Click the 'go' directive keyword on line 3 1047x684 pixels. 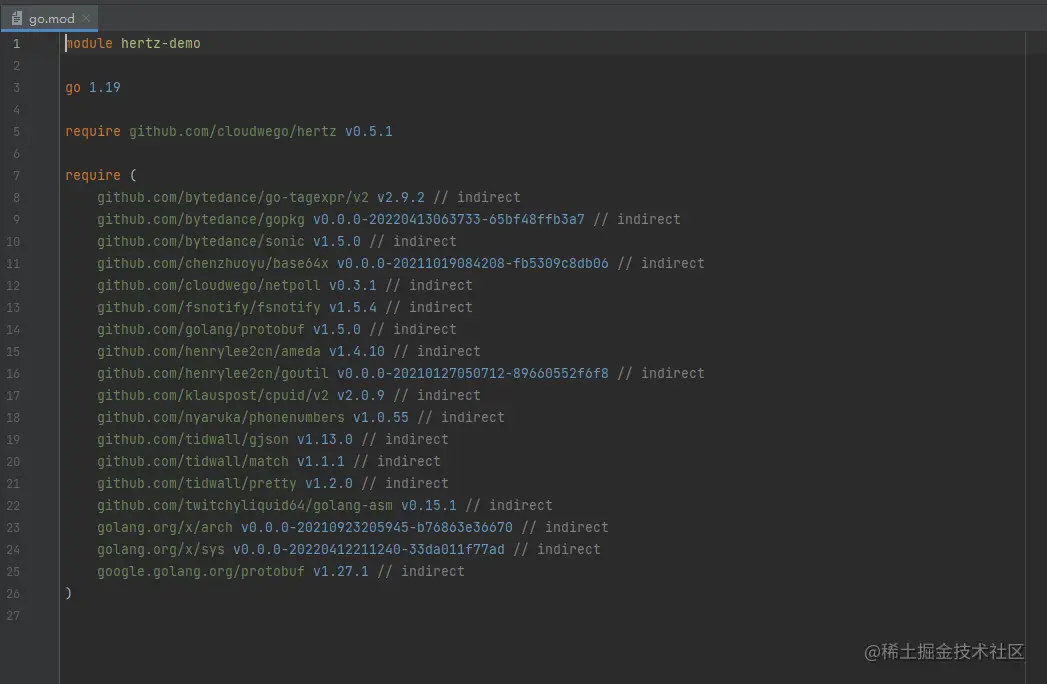[x=73, y=88]
